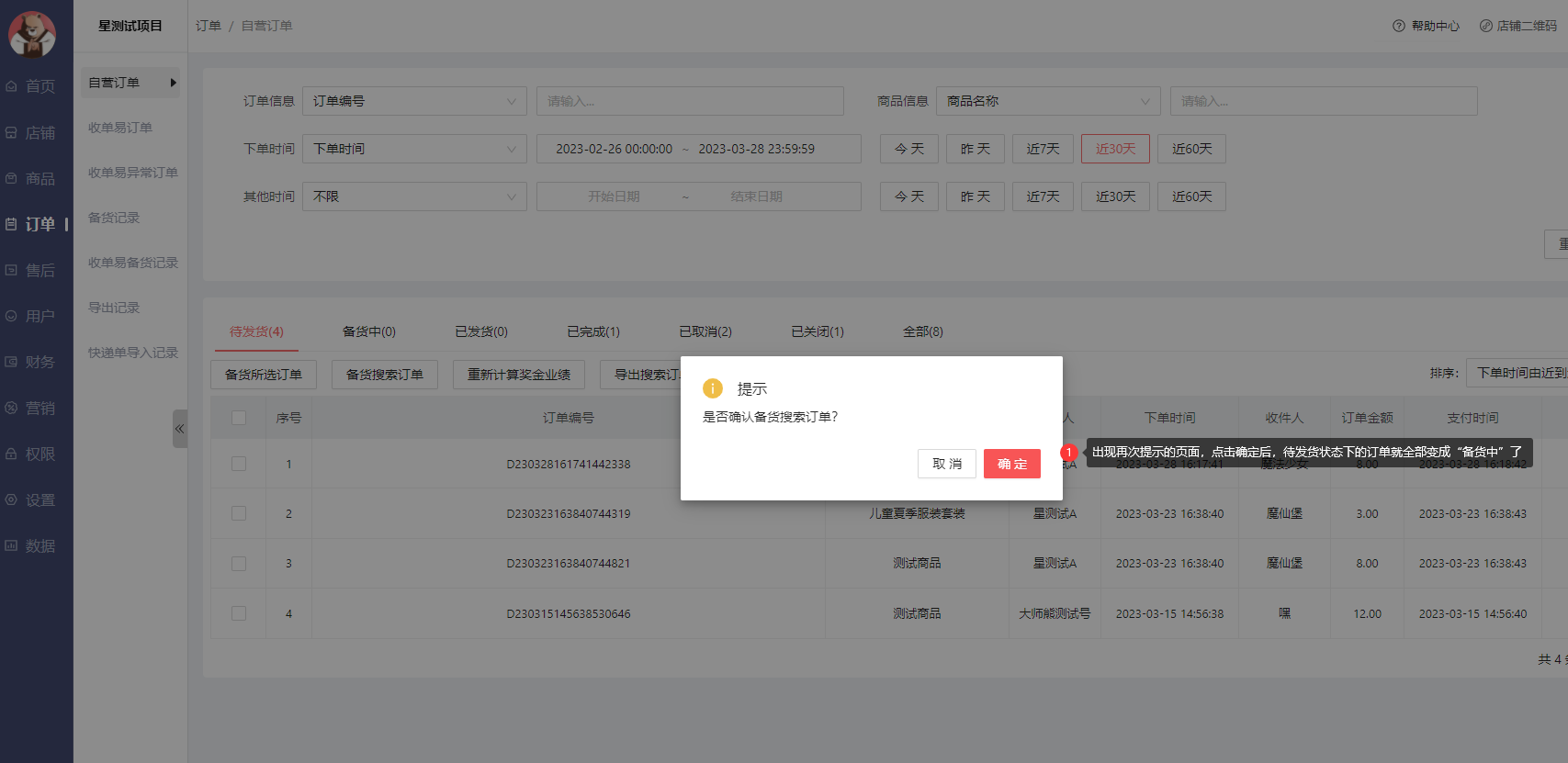Switch to the 全部(8) tab
Viewport: 1568px width, 763px height.
pyautogui.click(x=922, y=331)
